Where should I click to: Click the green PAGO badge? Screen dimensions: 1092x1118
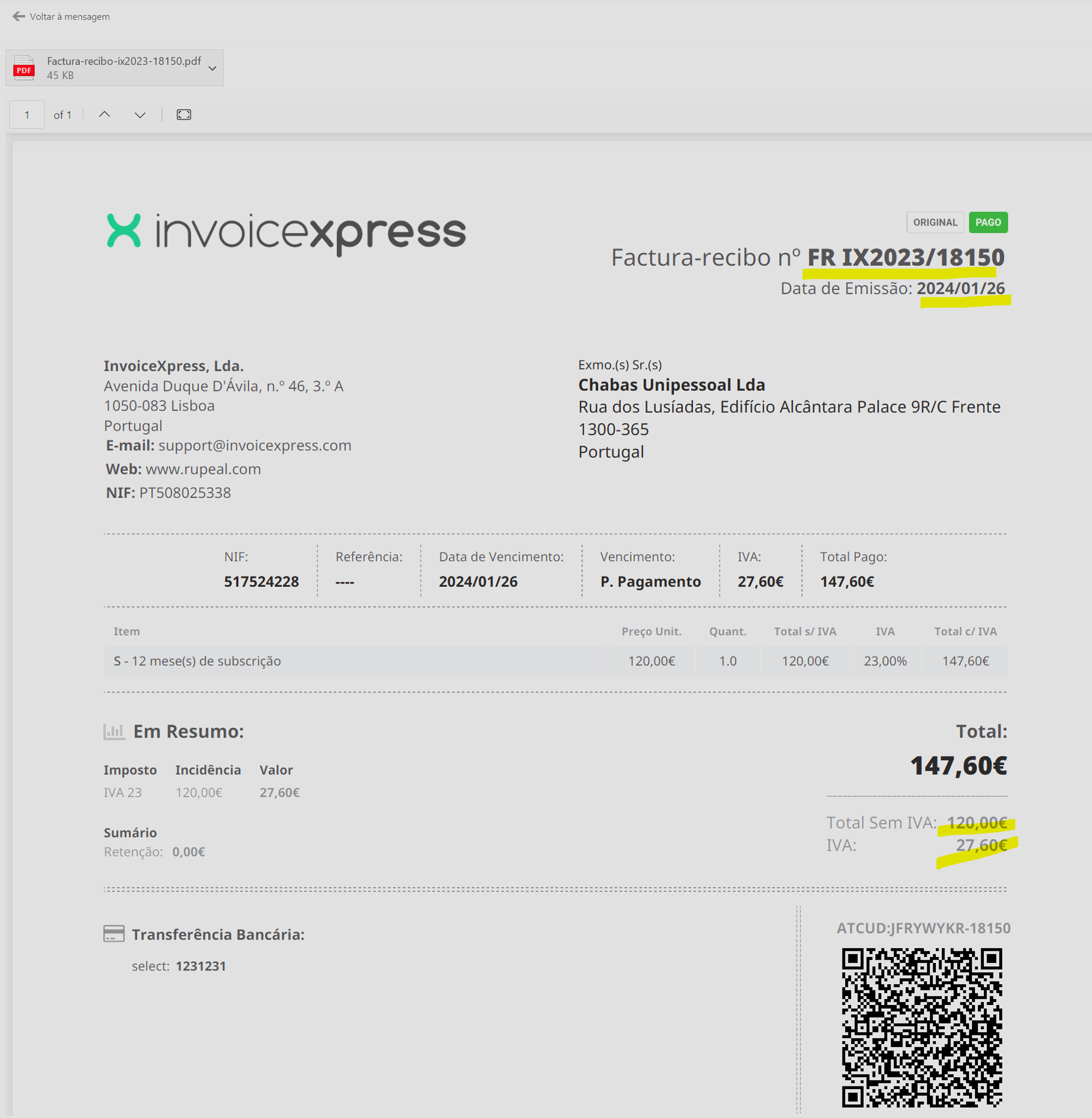point(988,222)
